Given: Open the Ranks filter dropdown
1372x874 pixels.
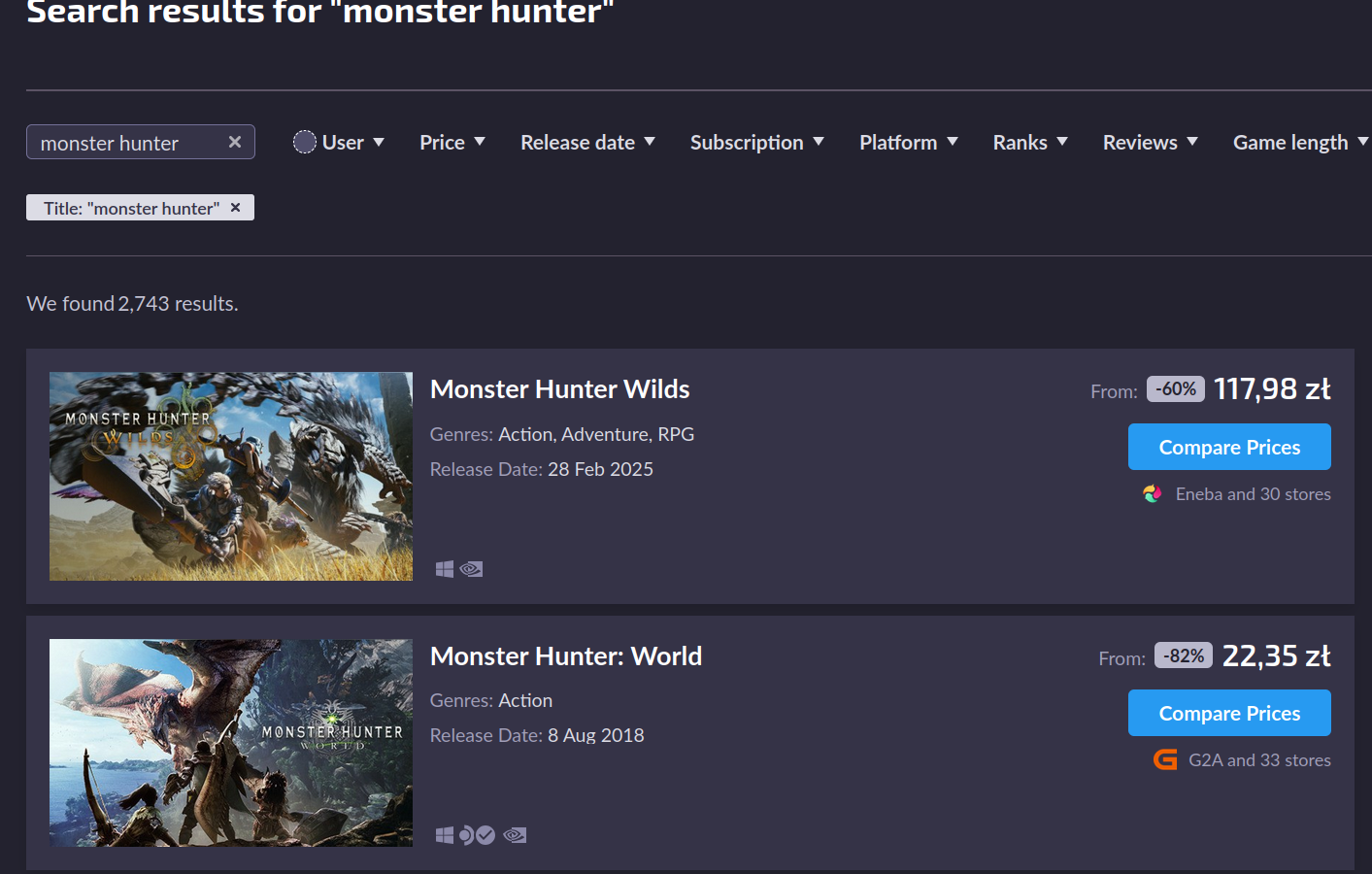Looking at the screenshot, I should (1030, 143).
